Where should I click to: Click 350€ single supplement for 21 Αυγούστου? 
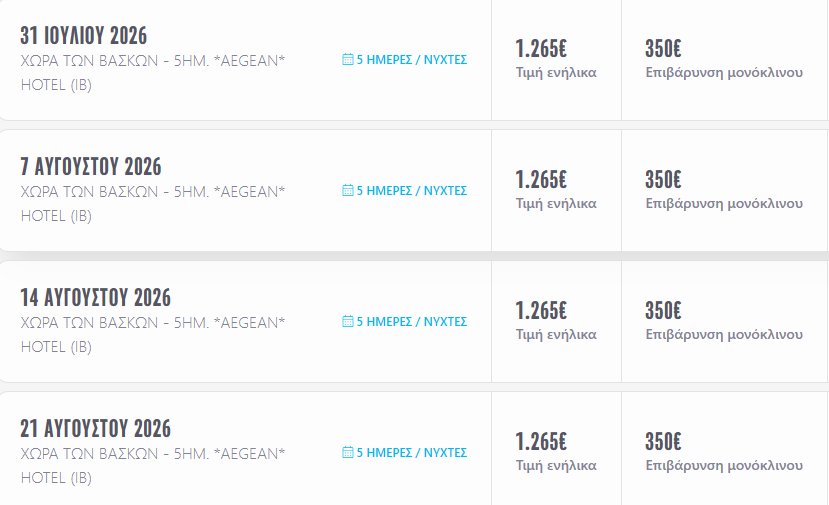coord(663,442)
